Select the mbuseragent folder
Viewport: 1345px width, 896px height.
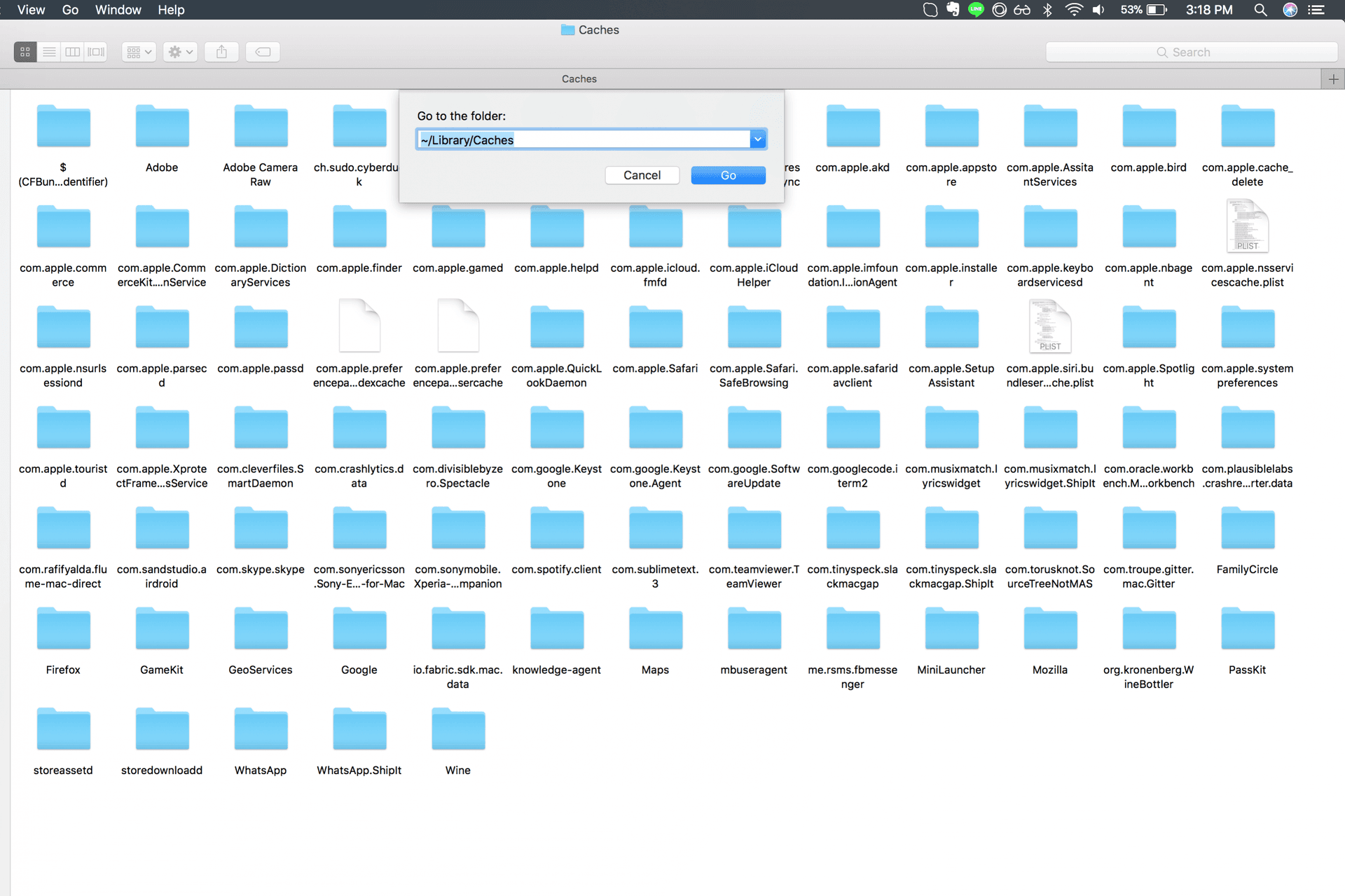tap(754, 628)
